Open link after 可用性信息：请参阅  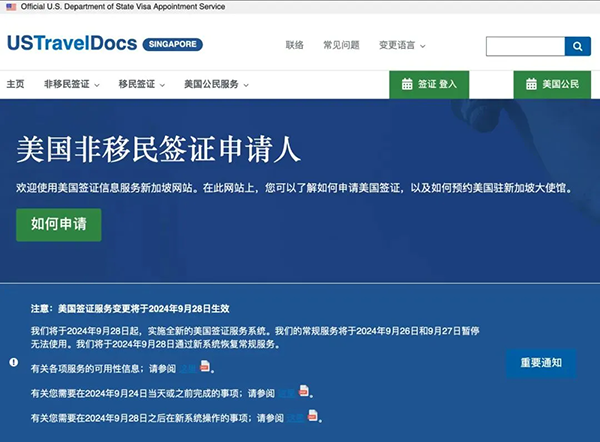pos(188,369)
